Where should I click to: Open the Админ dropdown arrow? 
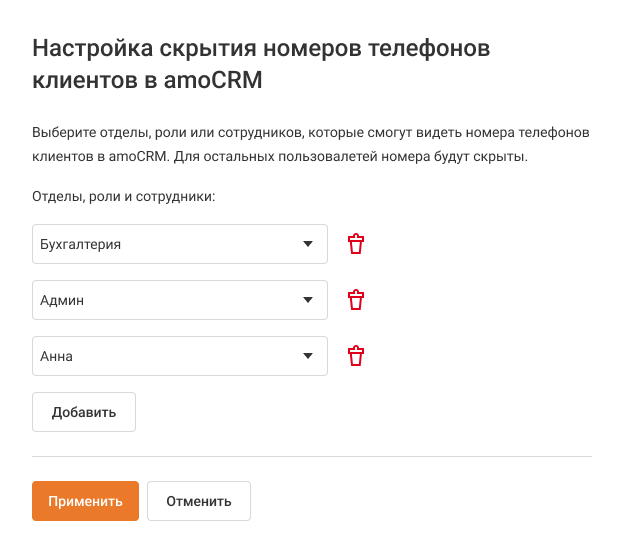coord(308,300)
